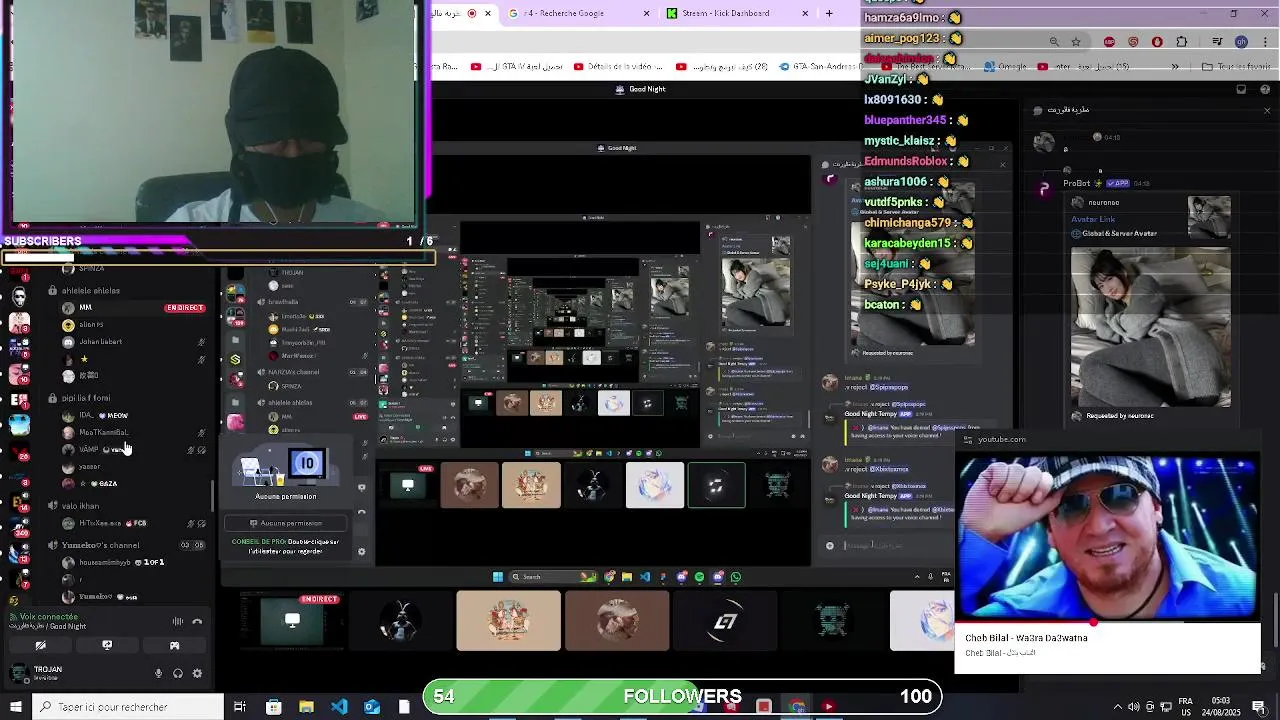
Task: Open the large avatar image from ProBot
Action: tap(1151, 327)
